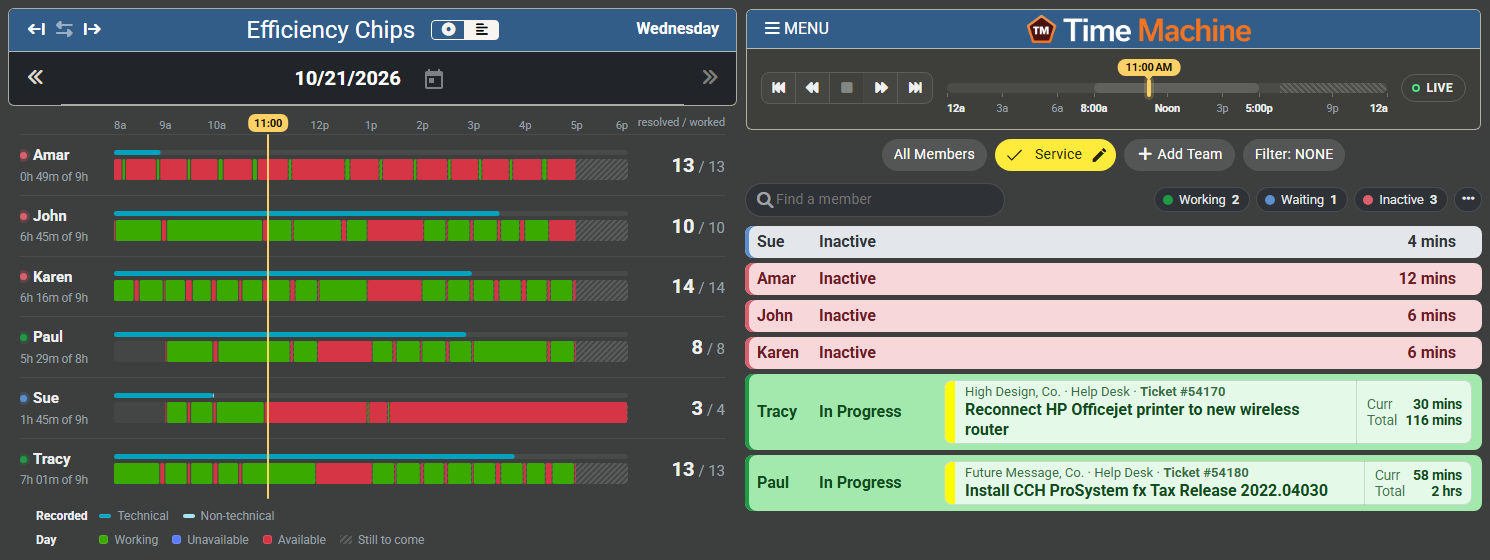The width and height of the screenshot is (1490, 560).
Task: Click the Add Team button
Action: (x=1180, y=155)
